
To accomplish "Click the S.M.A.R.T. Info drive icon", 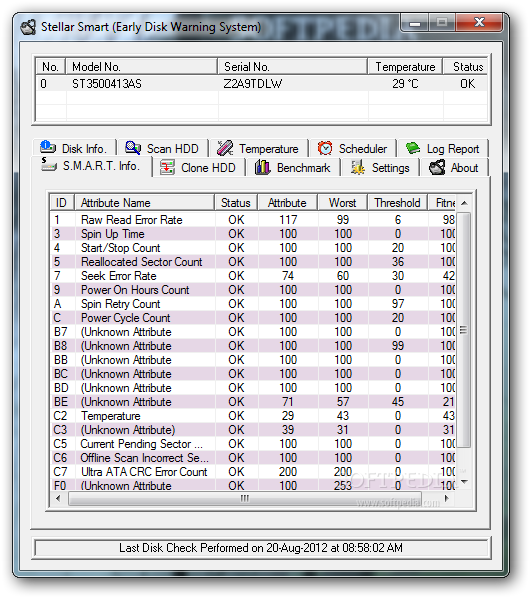I will [49, 165].
